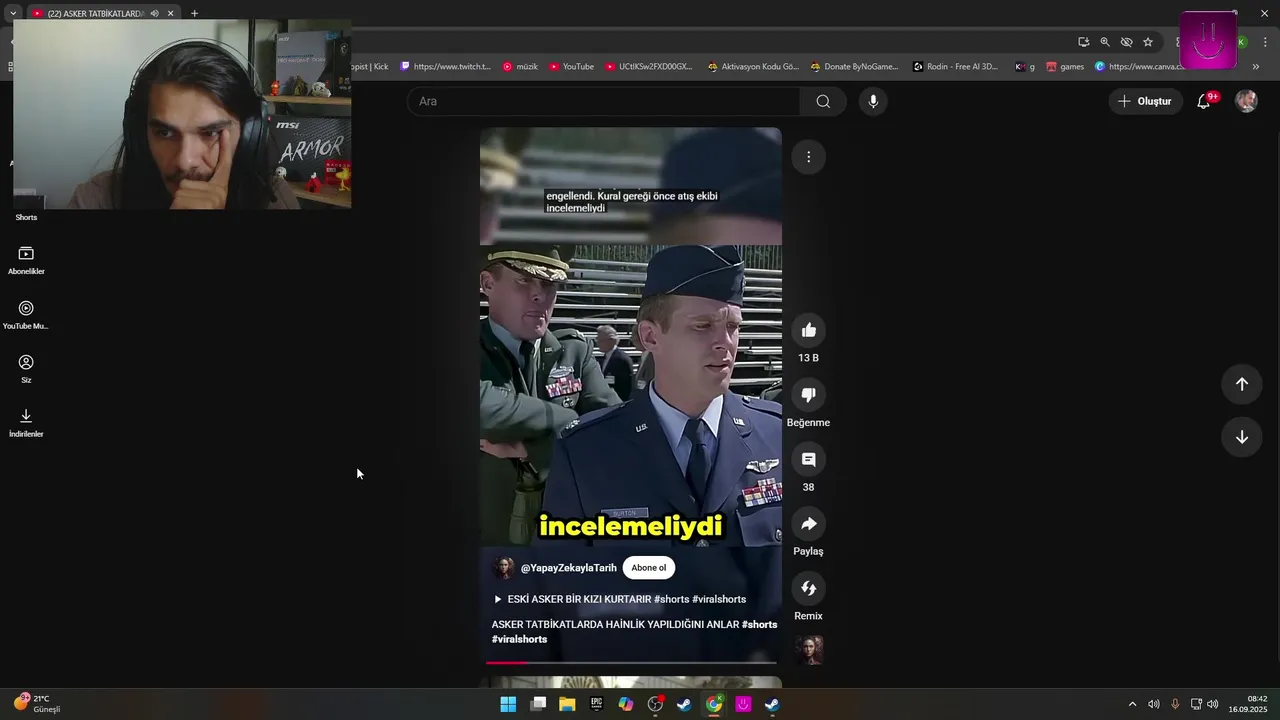Open the Canva bookmark

(x=1140, y=67)
